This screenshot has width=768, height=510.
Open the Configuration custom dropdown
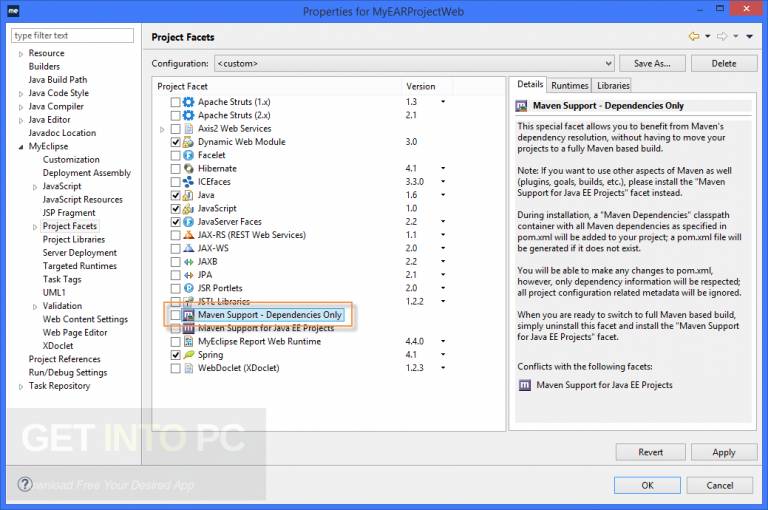click(414, 64)
